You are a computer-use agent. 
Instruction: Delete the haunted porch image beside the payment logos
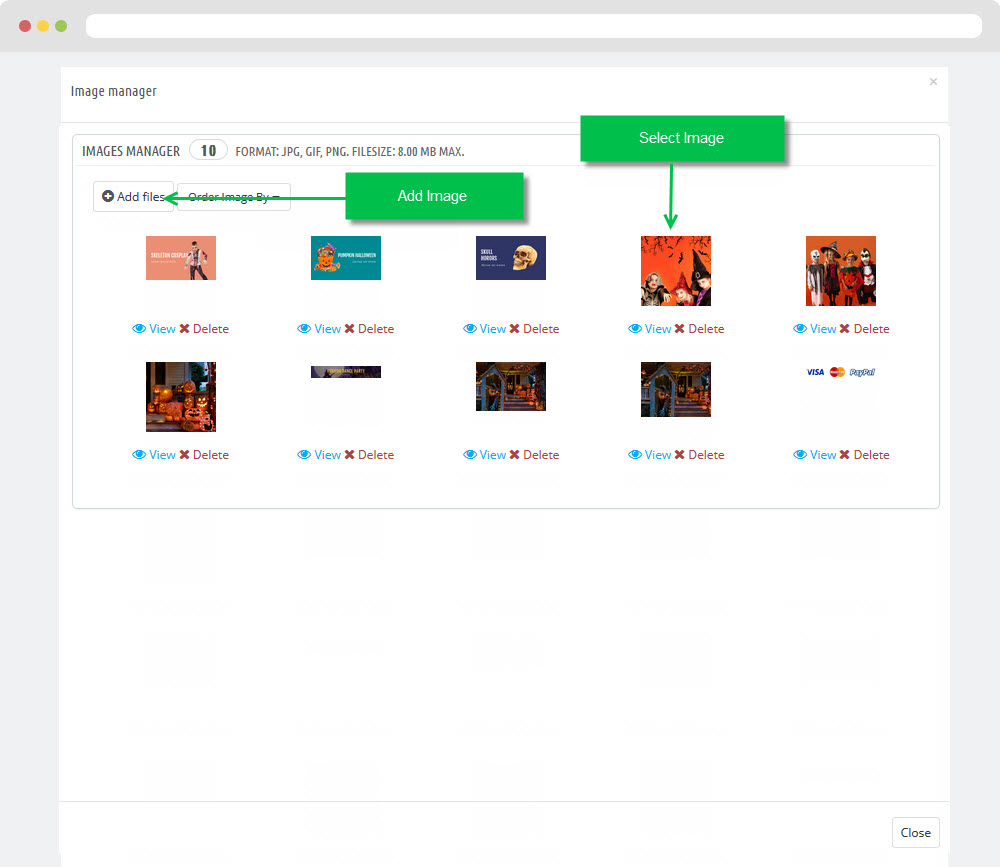point(700,455)
